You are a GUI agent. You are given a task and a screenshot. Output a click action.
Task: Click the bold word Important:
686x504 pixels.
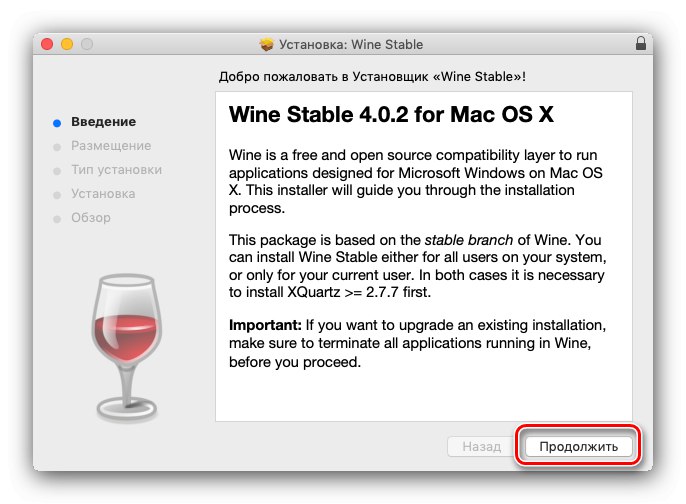click(x=265, y=325)
